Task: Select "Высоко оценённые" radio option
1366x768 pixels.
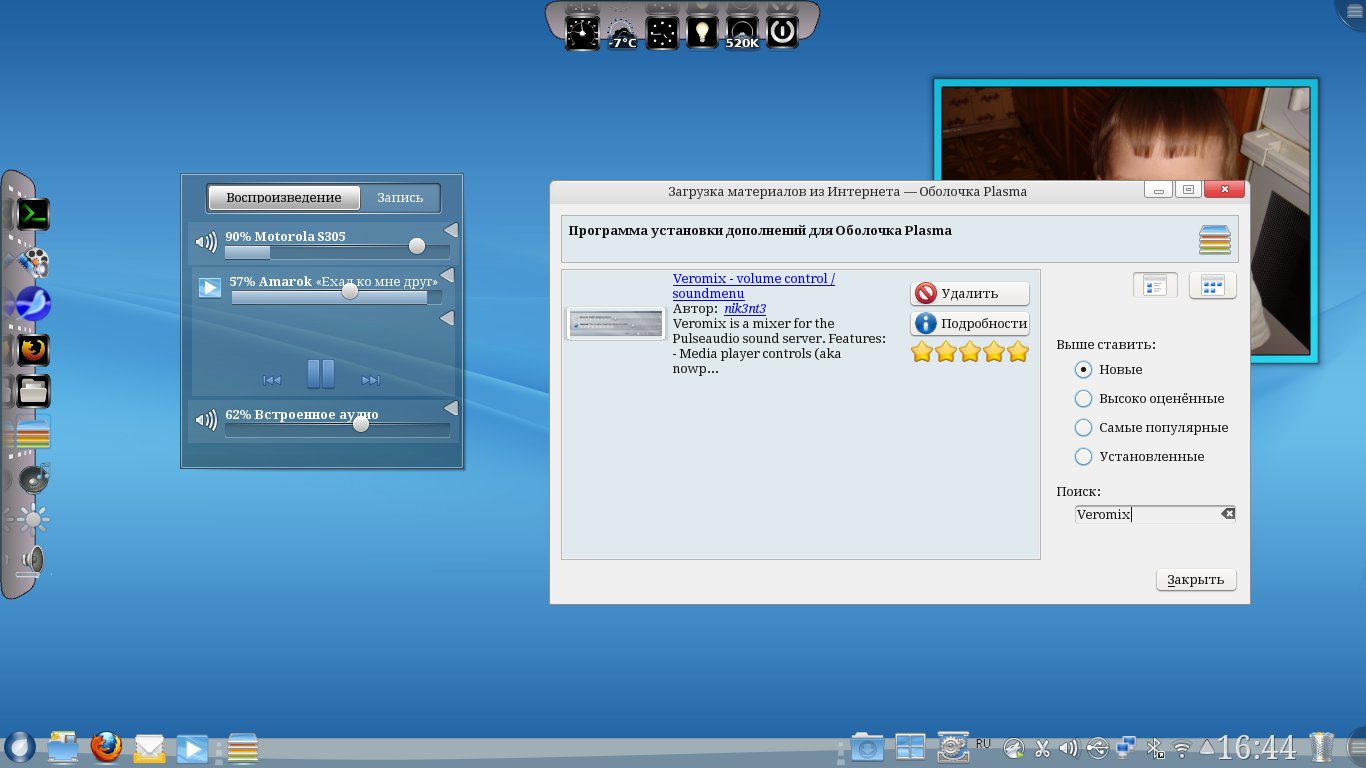Action: (x=1083, y=398)
